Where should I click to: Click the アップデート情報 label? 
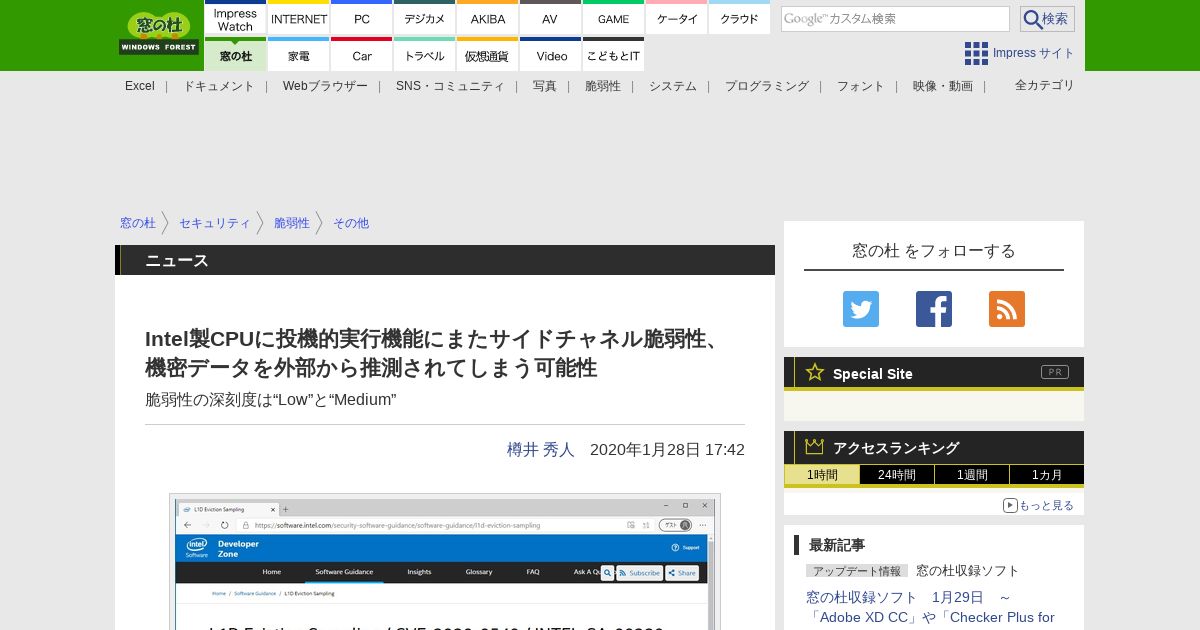tap(857, 571)
